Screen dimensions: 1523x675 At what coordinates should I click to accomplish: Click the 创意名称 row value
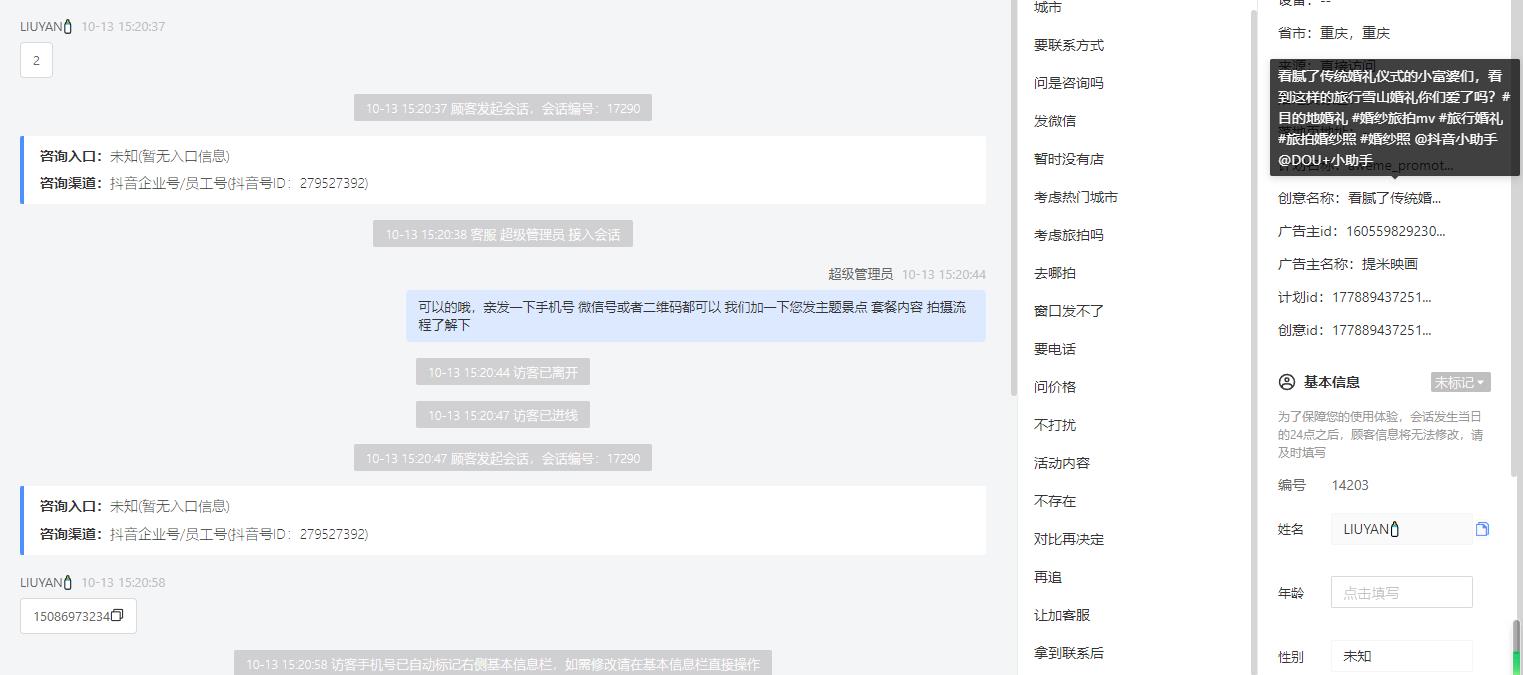pyautogui.click(x=1395, y=198)
